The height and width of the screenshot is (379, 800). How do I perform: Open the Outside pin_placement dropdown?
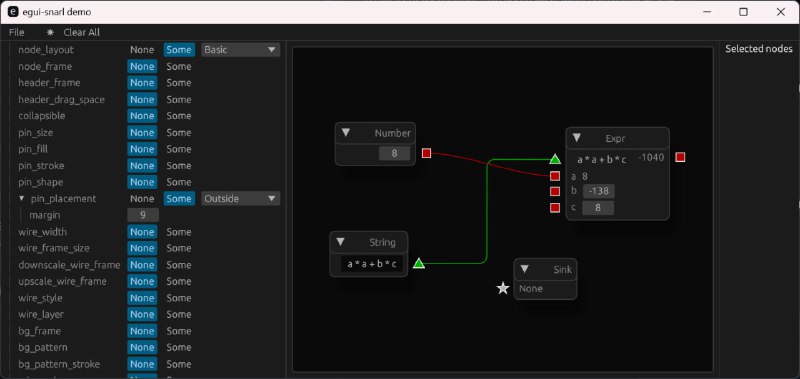pos(240,198)
